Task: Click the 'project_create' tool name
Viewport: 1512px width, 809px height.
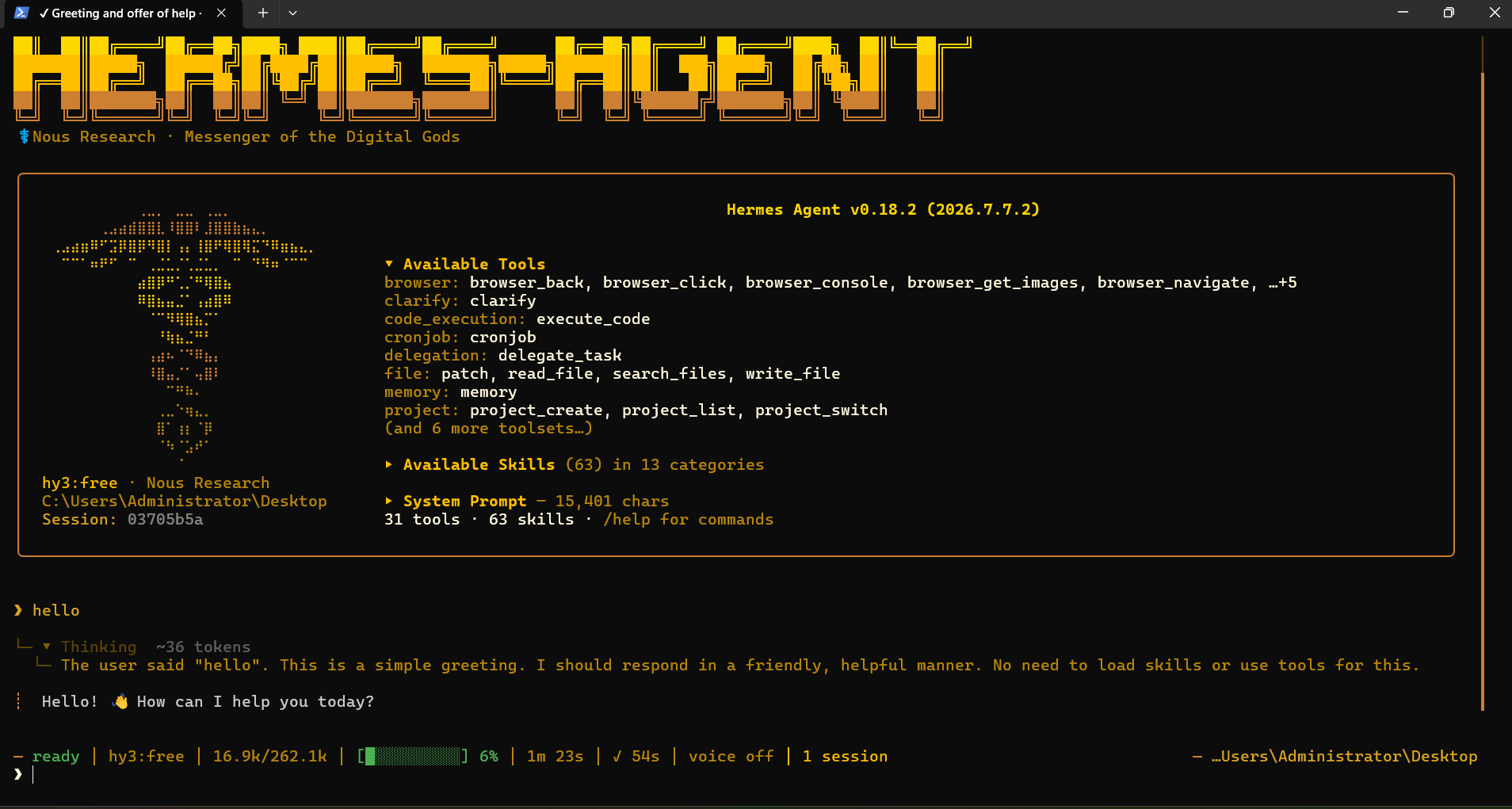Action: 536,410
